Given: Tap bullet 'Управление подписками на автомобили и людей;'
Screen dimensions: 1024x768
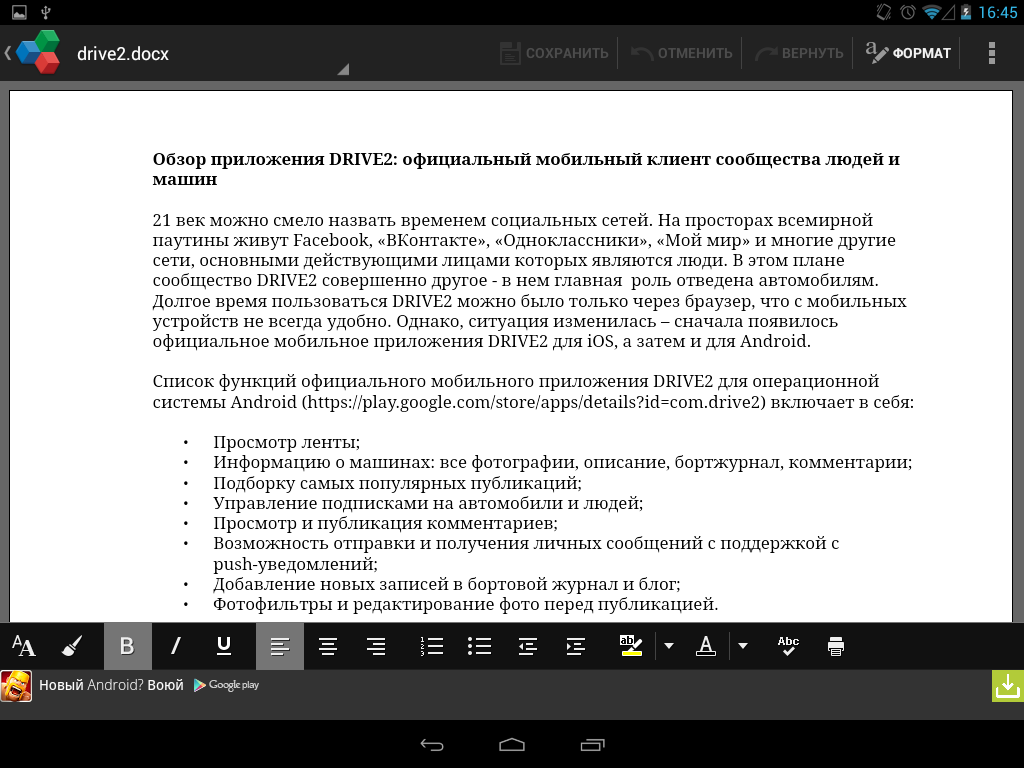Looking at the screenshot, I should (428, 504).
